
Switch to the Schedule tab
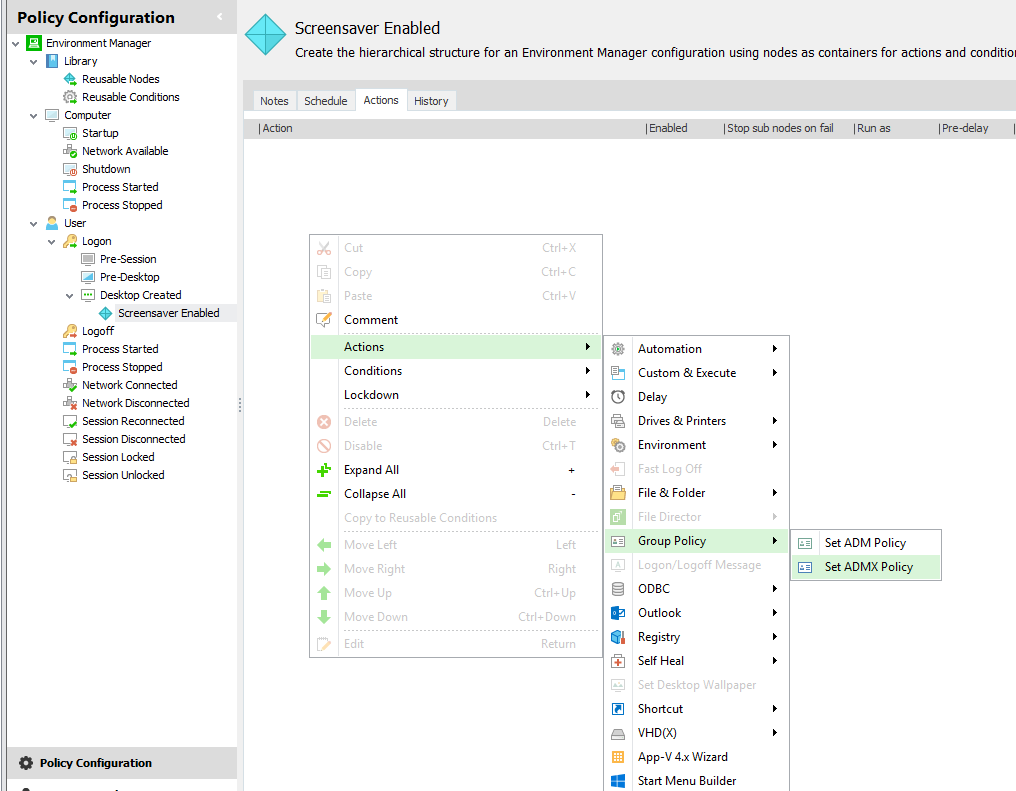[x=325, y=100]
